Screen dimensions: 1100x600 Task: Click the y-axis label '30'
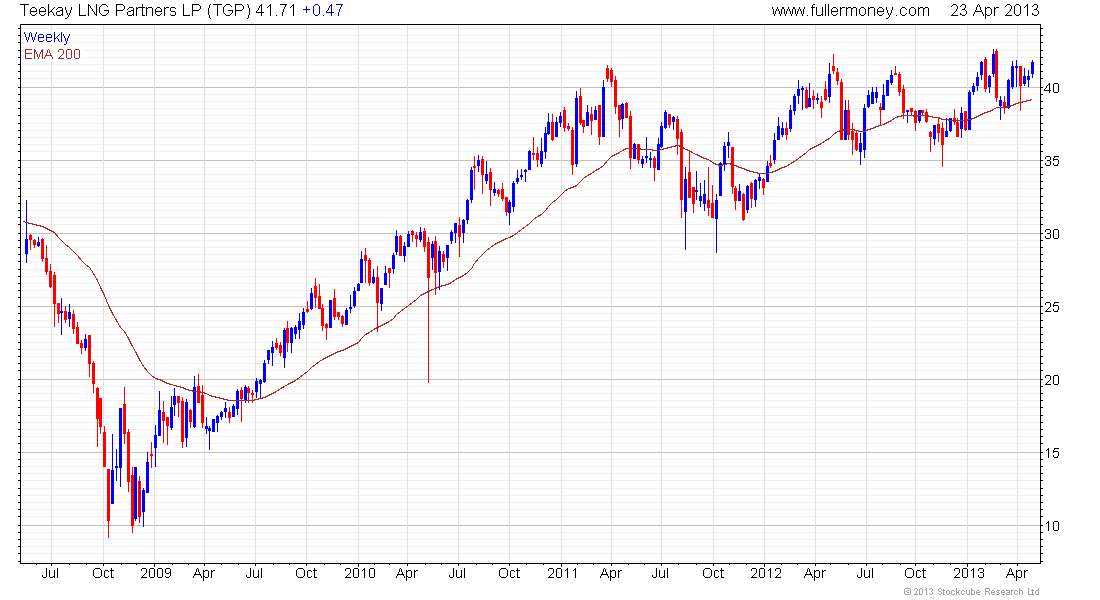click(x=1052, y=234)
